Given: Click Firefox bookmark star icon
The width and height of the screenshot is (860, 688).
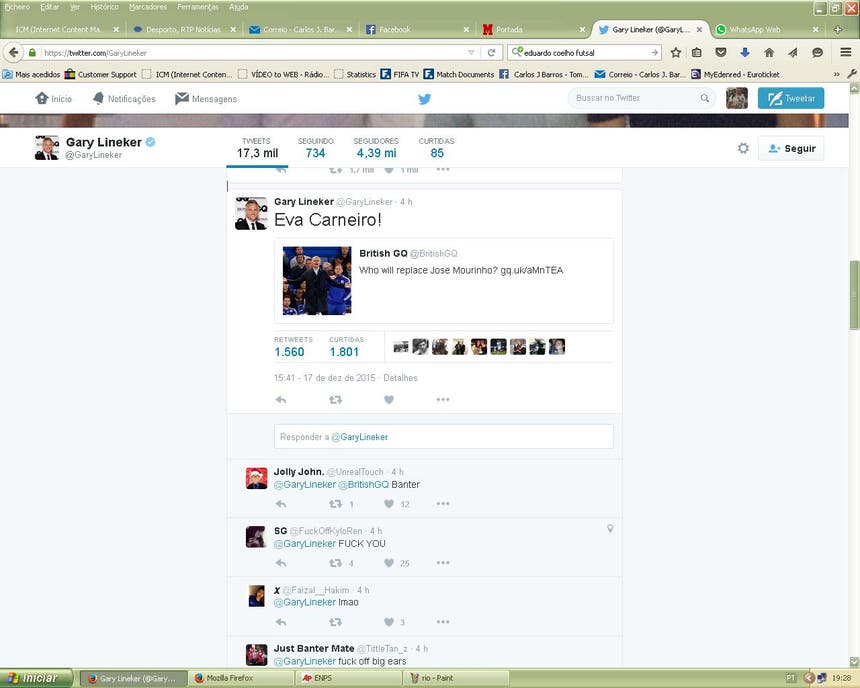Looking at the screenshot, I should pos(676,52).
